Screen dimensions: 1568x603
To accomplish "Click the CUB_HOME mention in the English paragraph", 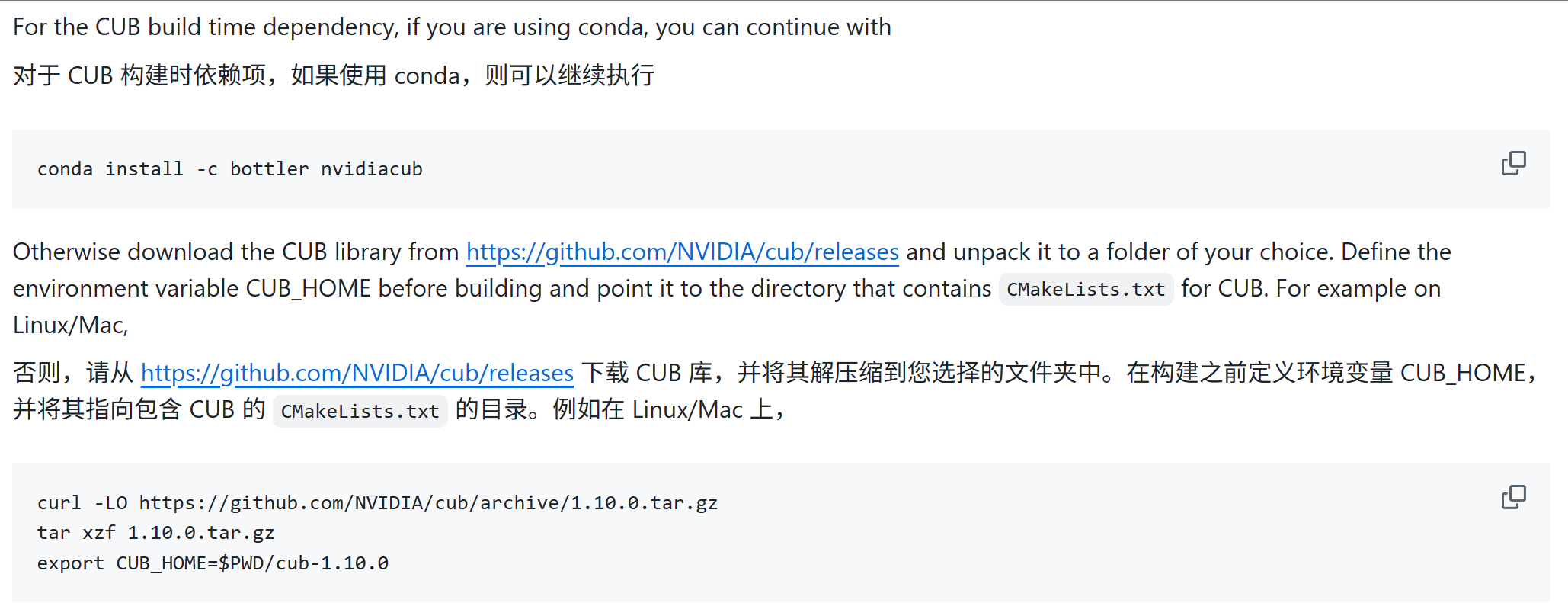I will pos(307,288).
